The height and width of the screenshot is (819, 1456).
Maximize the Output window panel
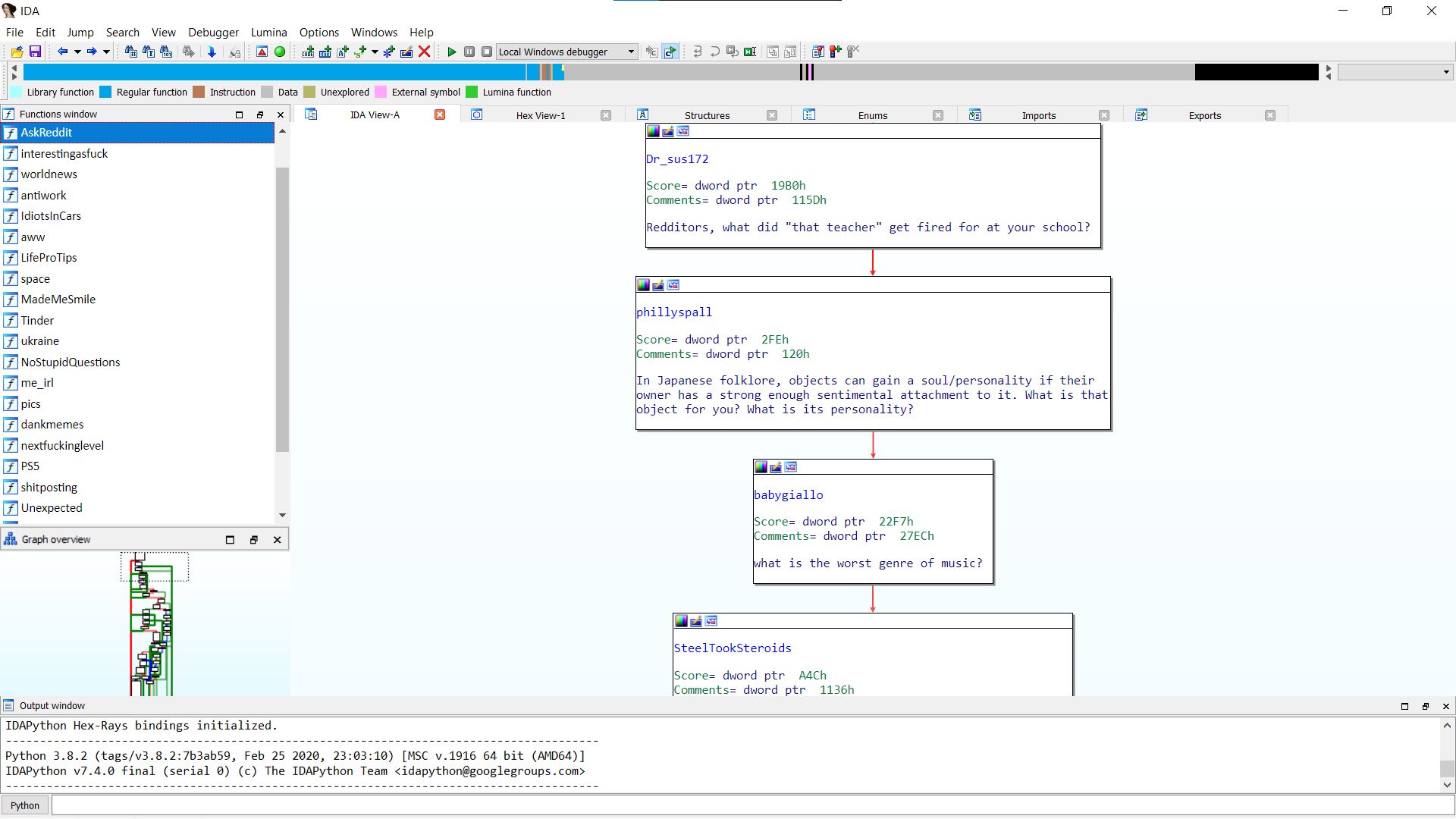[1404, 706]
